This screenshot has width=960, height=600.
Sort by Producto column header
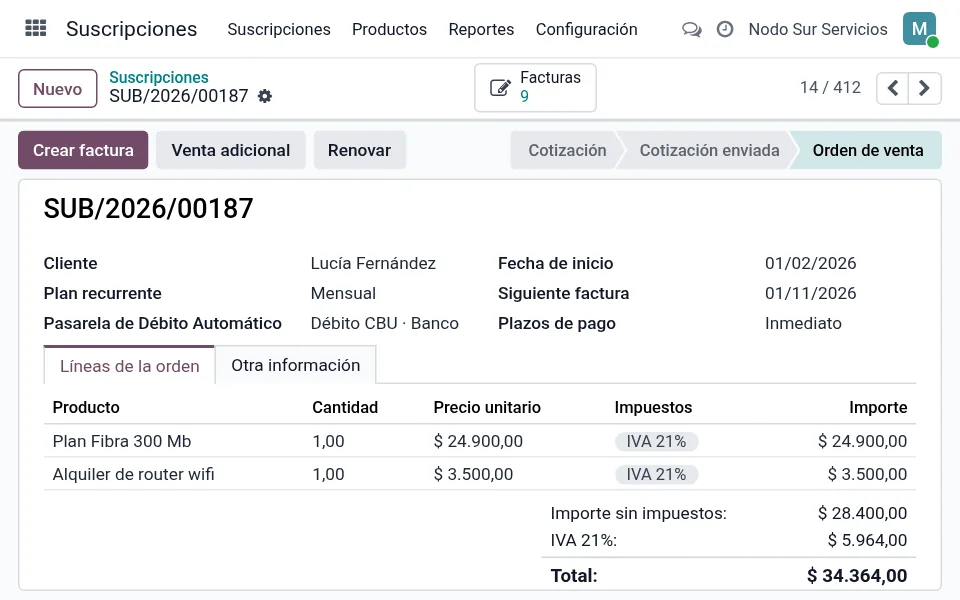(x=86, y=407)
